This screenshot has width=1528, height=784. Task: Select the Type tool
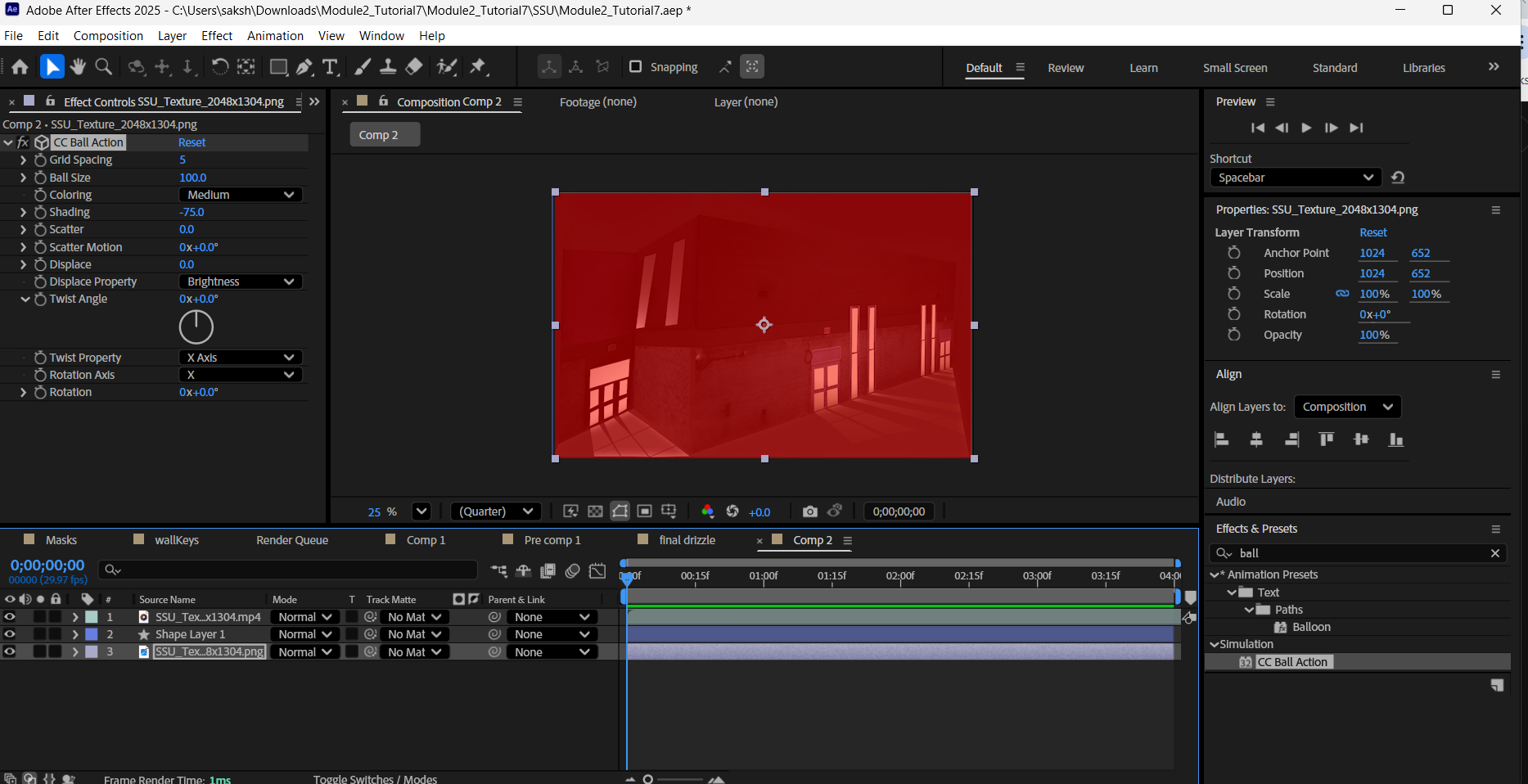tap(331, 66)
